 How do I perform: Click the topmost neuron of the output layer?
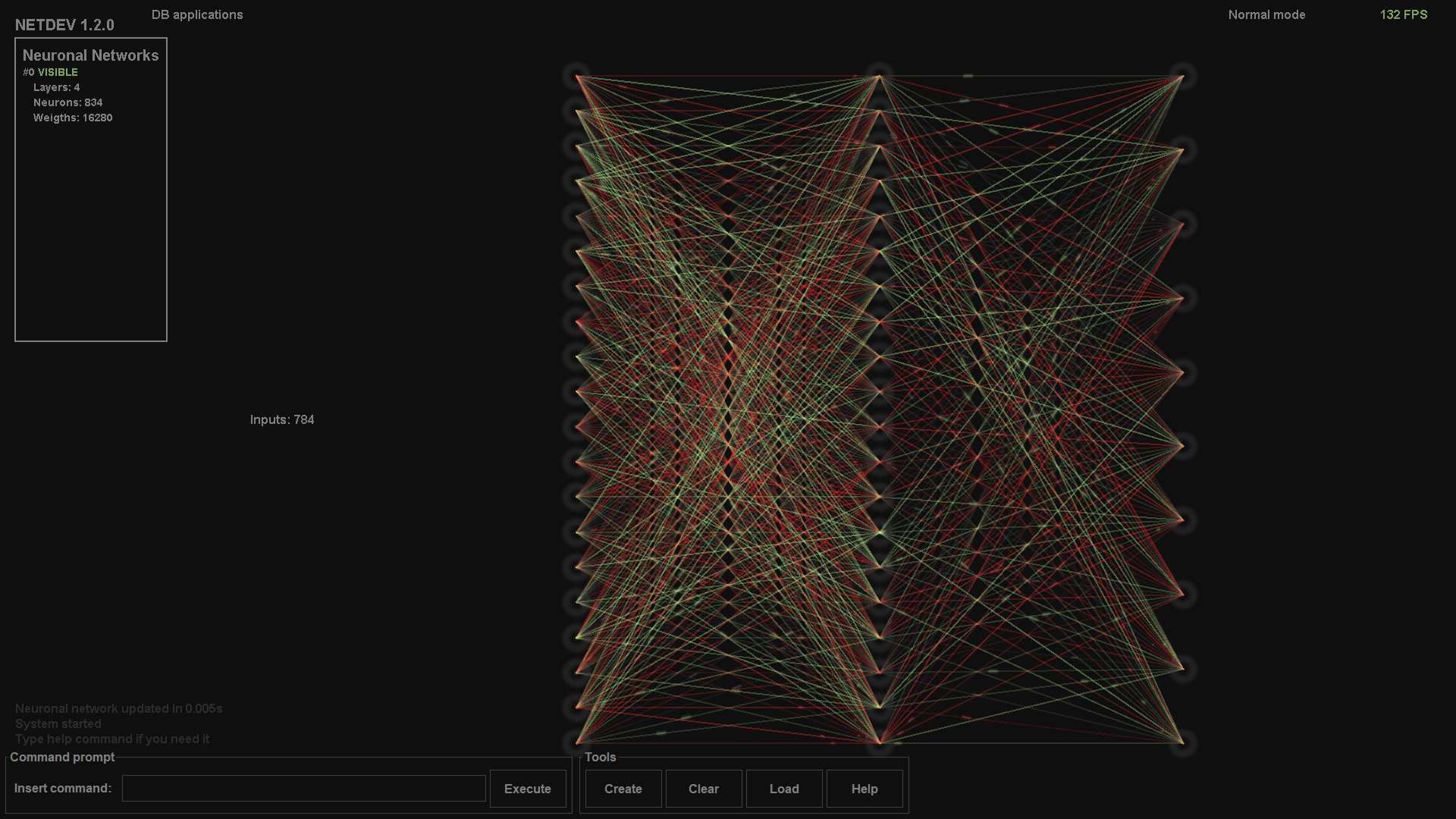(1183, 76)
